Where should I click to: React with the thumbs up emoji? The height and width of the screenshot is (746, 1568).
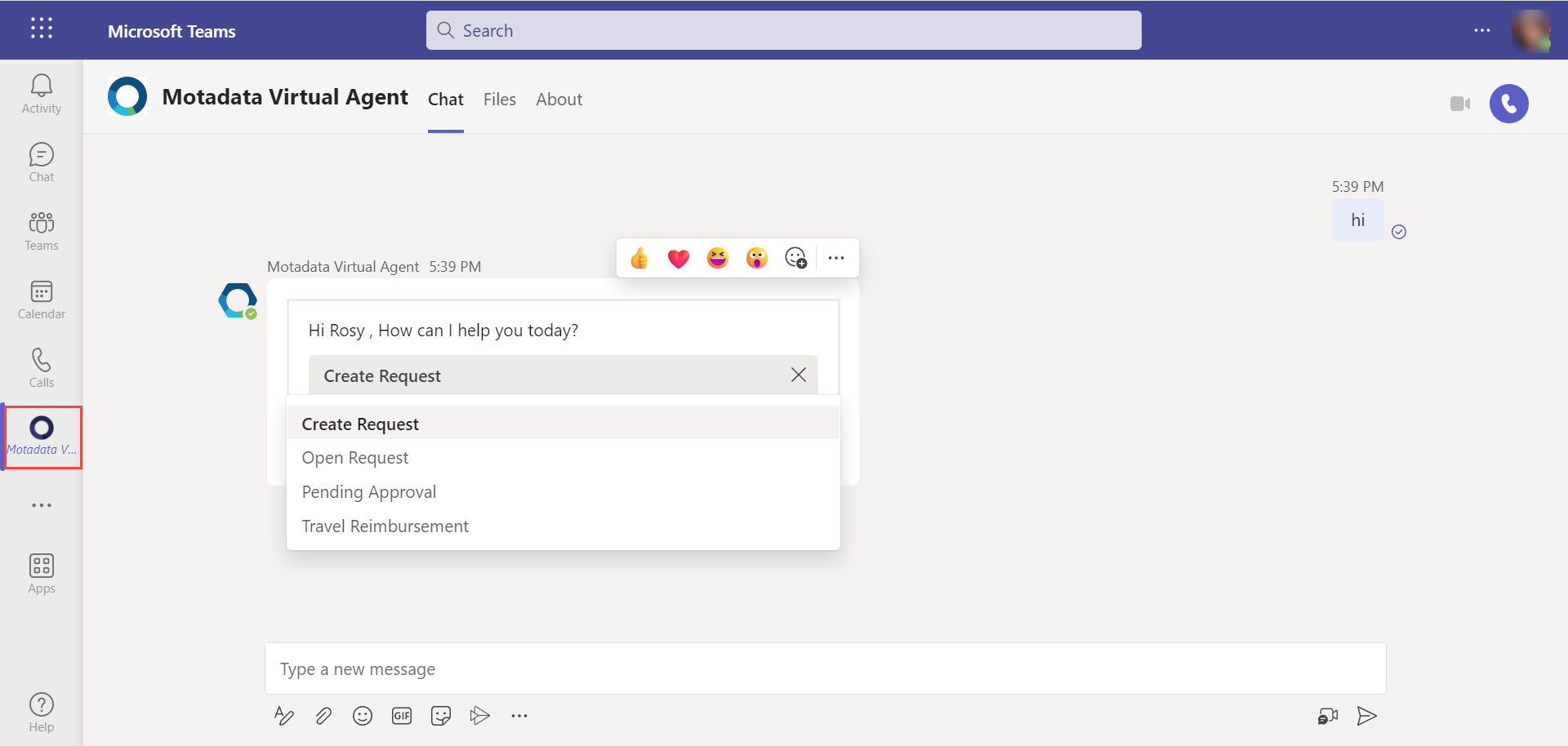pyautogui.click(x=639, y=257)
